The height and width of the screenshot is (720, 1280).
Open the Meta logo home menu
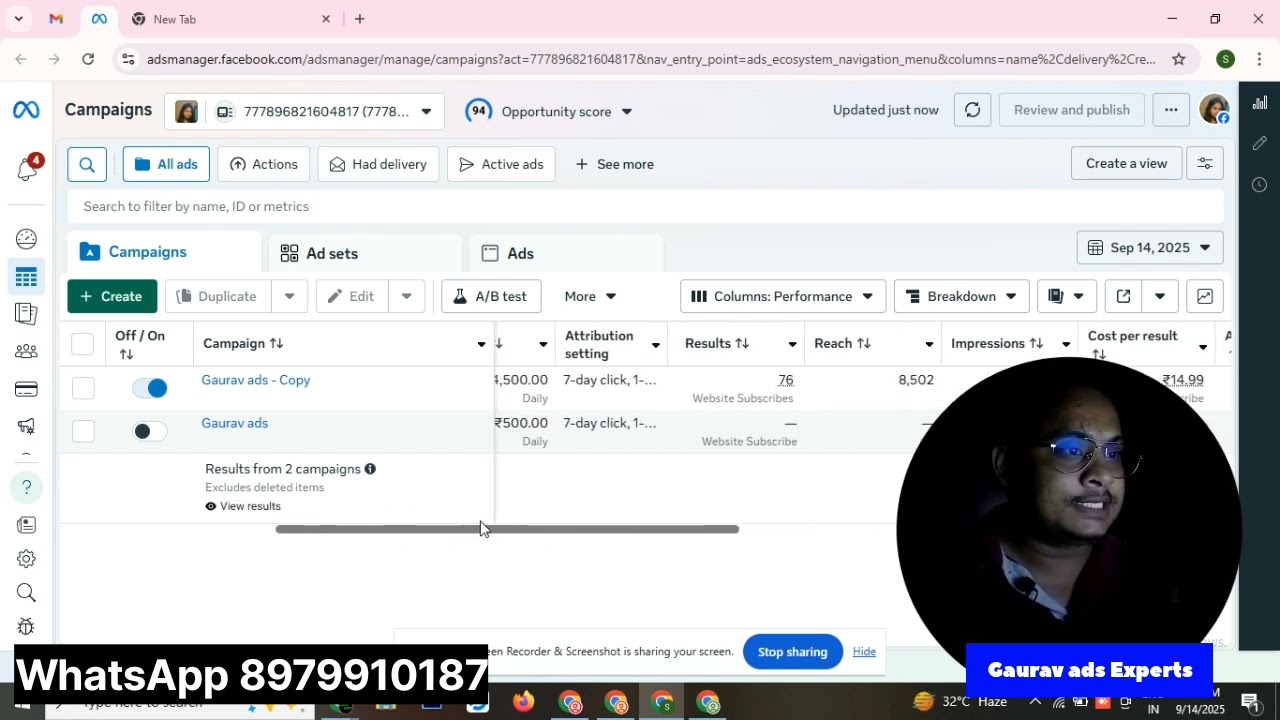tap(26, 110)
